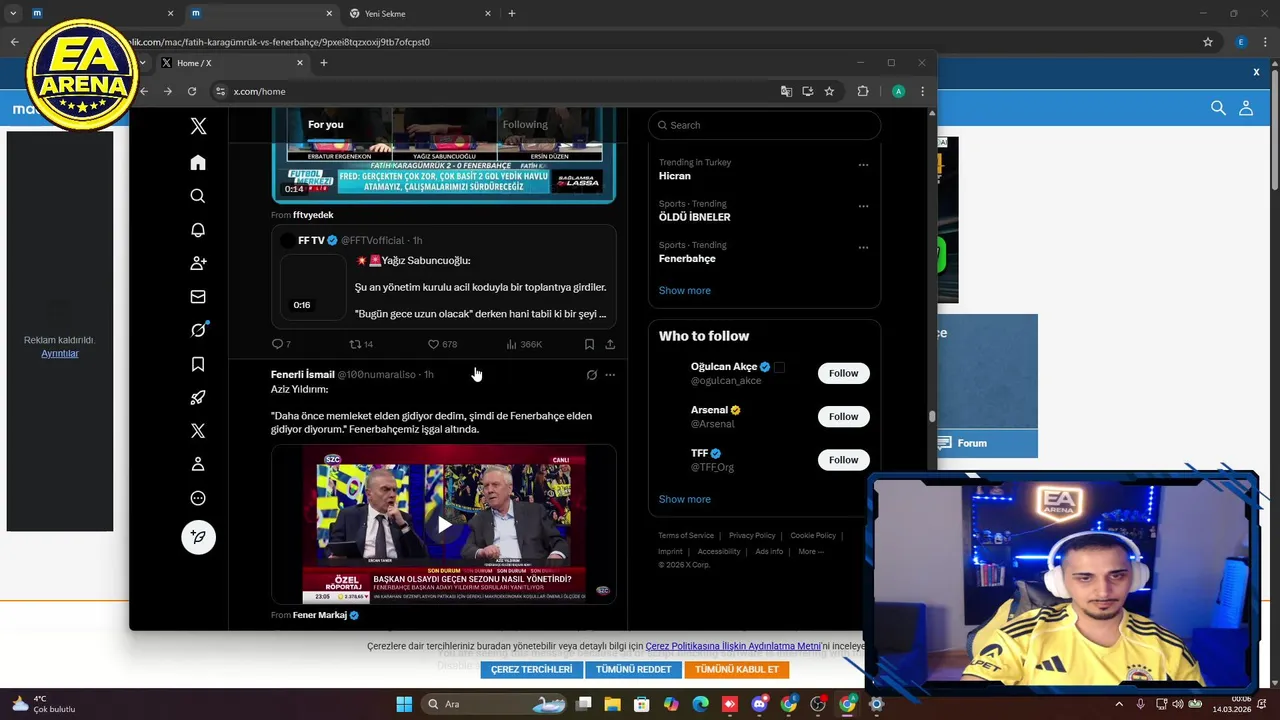Go to Home in X sidebar

click(198, 162)
